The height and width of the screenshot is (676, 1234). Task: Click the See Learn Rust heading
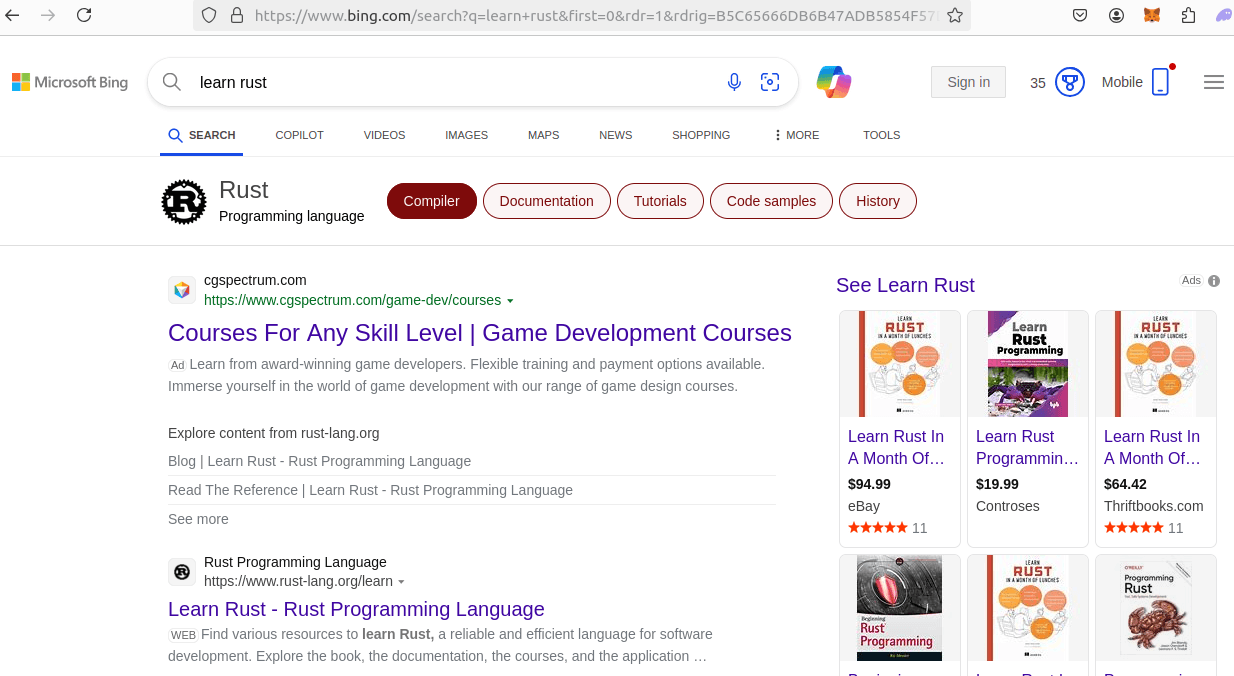tap(905, 285)
